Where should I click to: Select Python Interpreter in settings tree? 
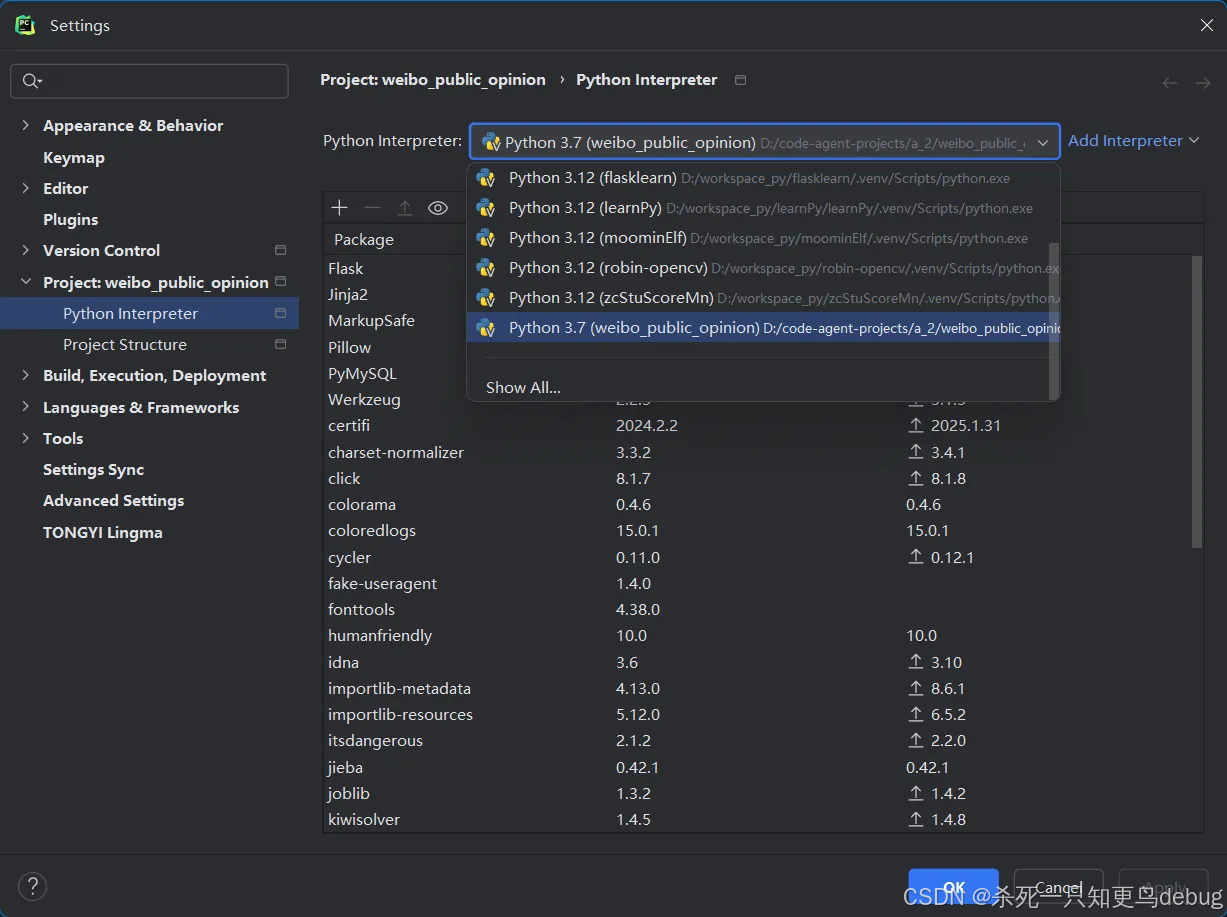coord(149,313)
